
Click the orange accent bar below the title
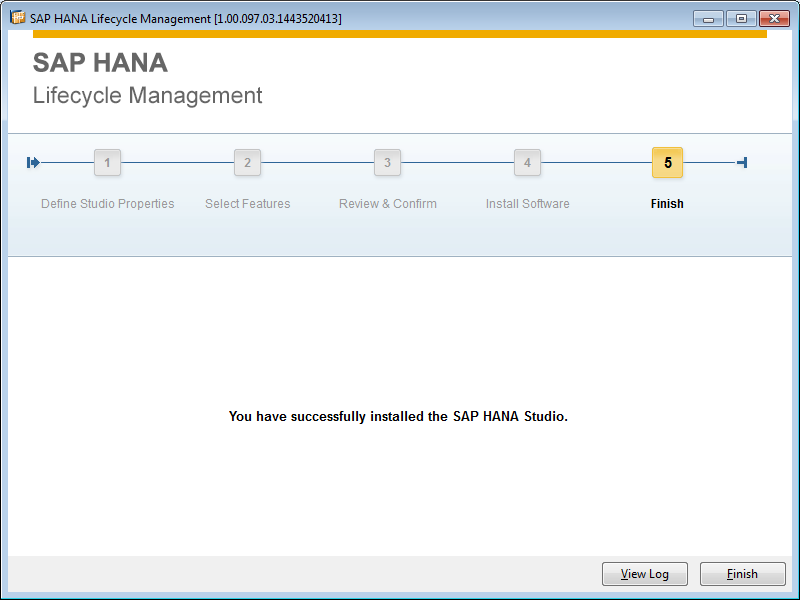point(400,32)
